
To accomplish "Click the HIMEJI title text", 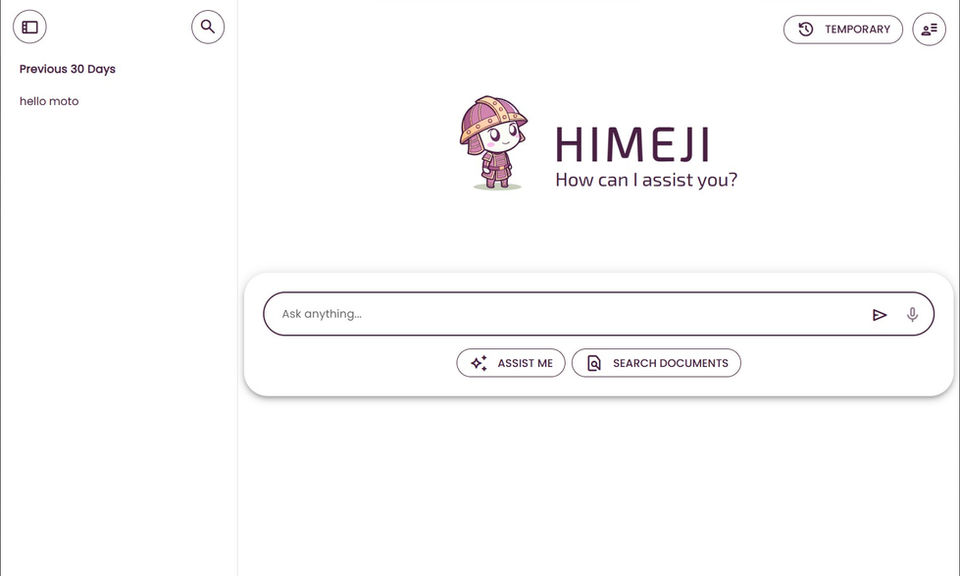I will point(632,146).
